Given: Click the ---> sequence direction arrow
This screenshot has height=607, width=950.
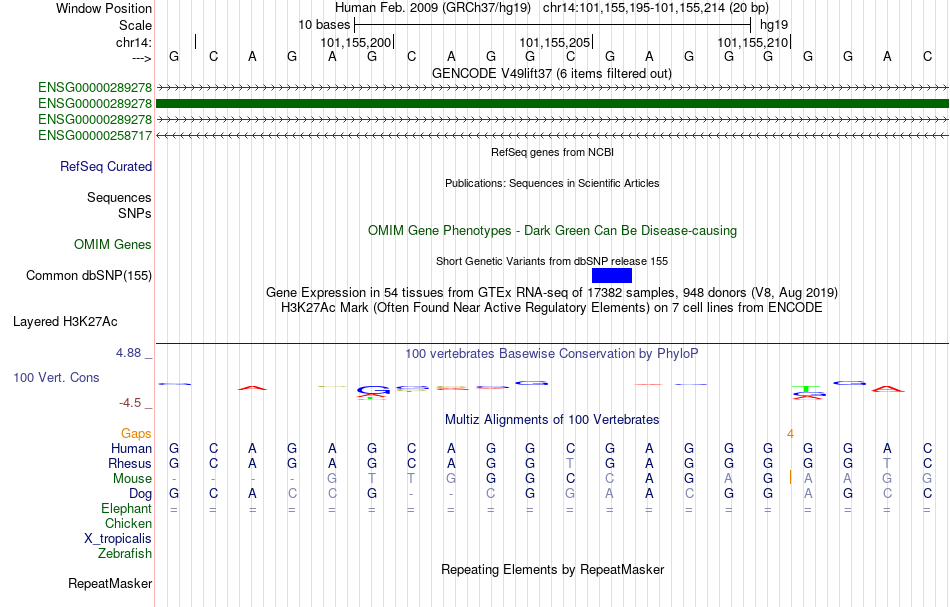Looking at the screenshot, I should [x=142, y=58].
